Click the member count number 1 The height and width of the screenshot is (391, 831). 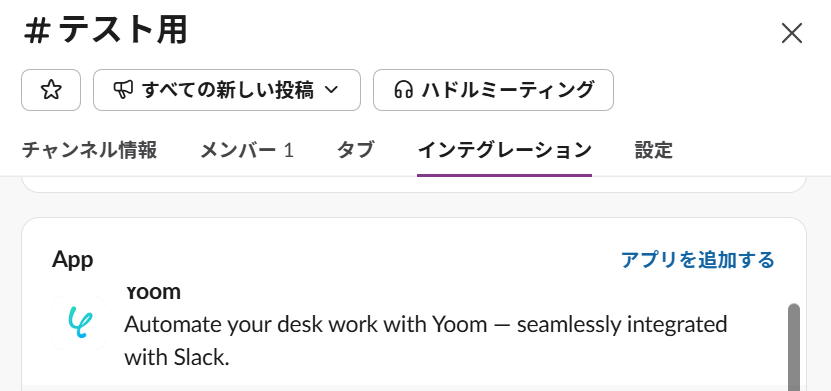(288, 150)
